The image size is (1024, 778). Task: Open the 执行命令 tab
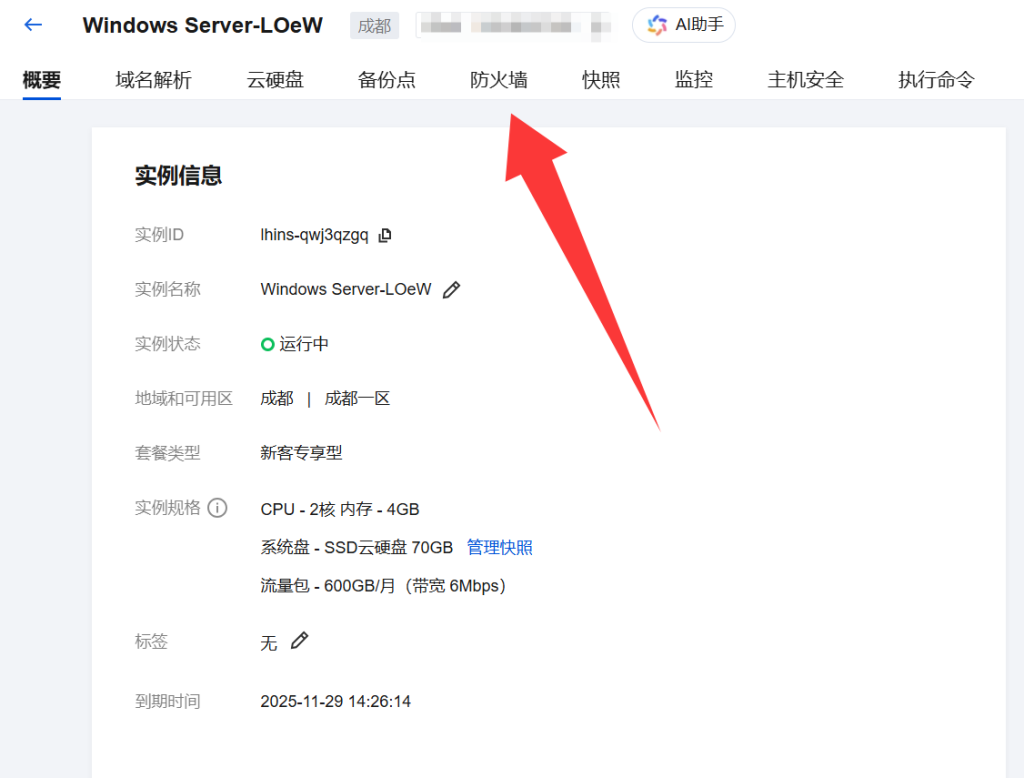pos(935,80)
